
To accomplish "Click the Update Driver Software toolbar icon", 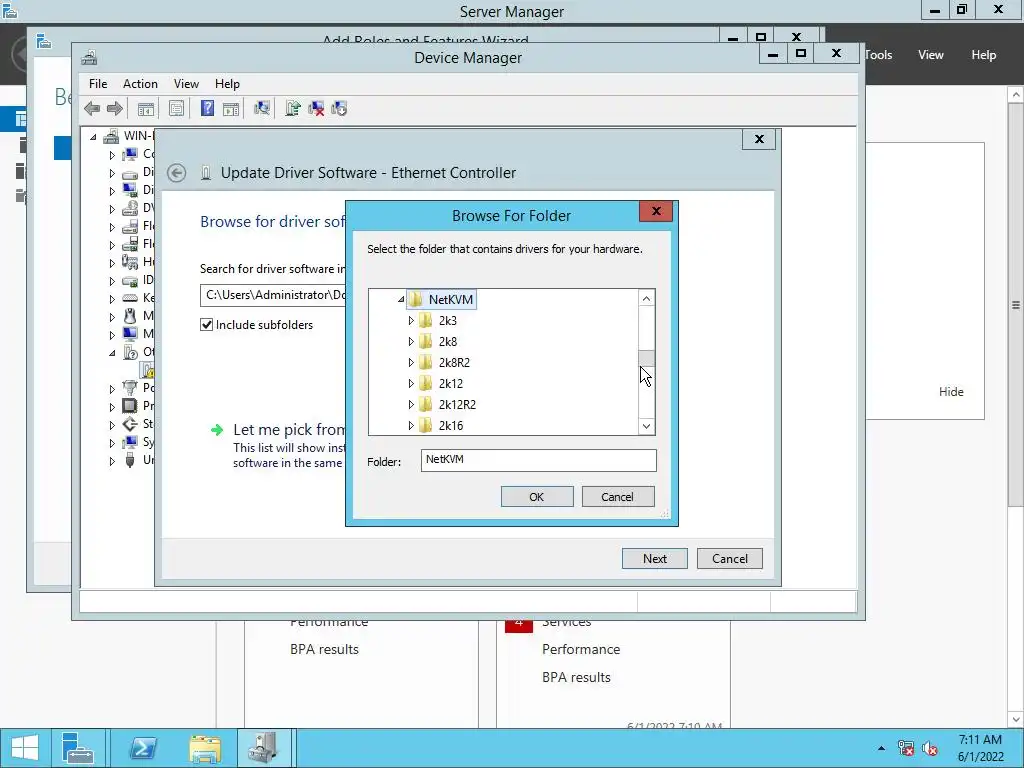I will pyautogui.click(x=293, y=108).
